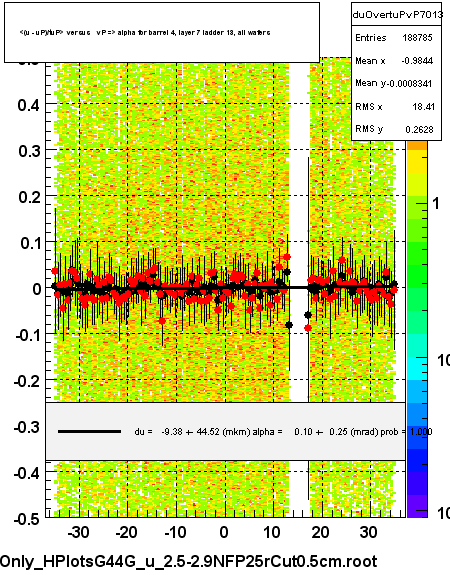Click the RMS x 18.41 row
450x575 pixels.
(x=396, y=107)
